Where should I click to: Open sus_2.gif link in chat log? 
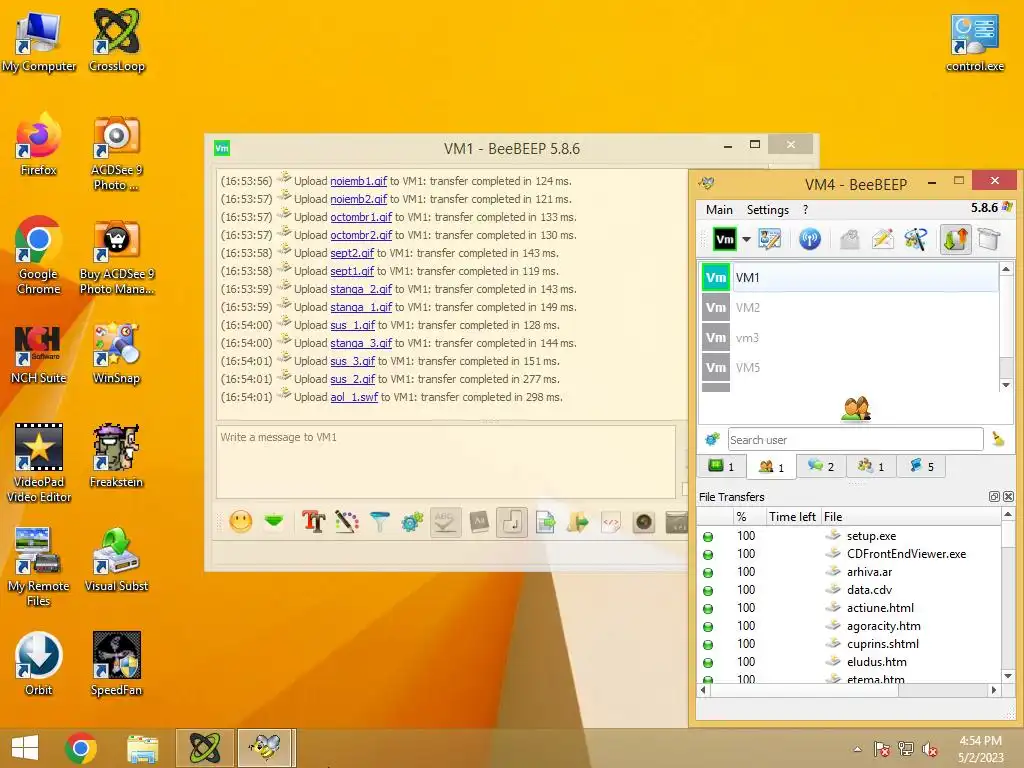pyautogui.click(x=353, y=379)
